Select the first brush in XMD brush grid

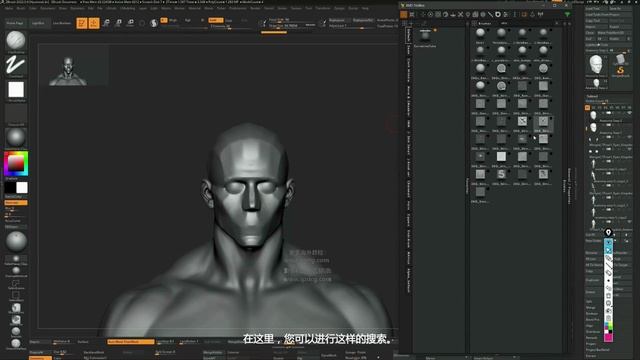coord(480,33)
